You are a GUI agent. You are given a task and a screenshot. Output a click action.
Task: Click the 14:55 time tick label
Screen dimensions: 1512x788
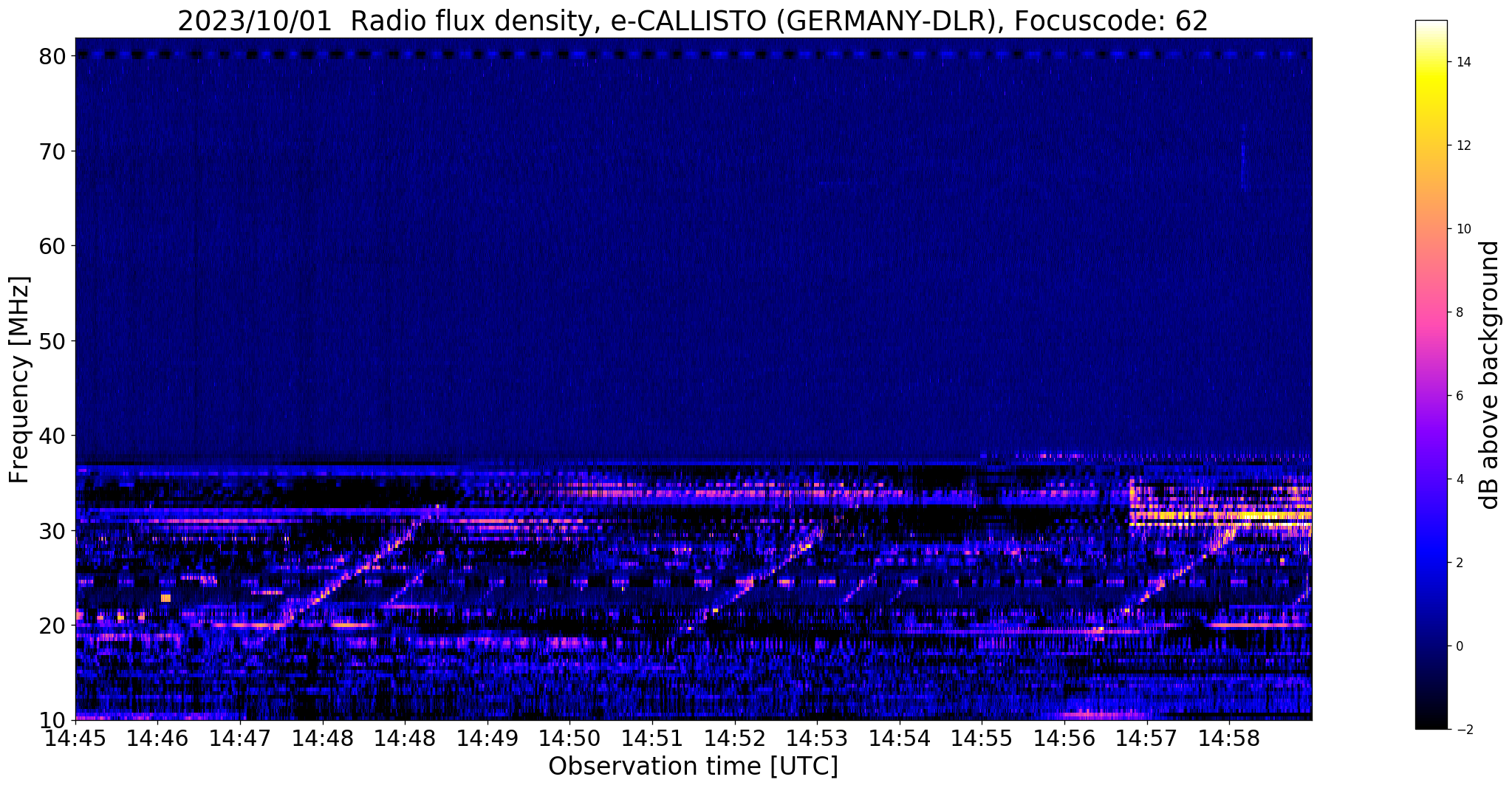(x=982, y=739)
